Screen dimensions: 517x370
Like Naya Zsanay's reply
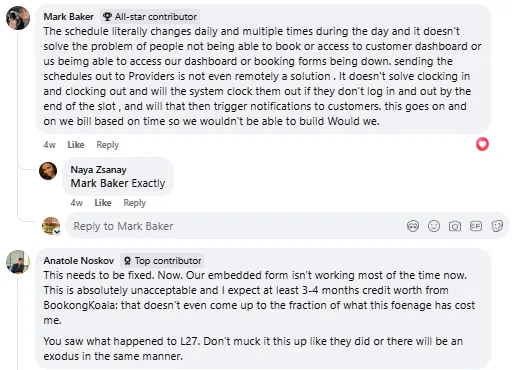tap(103, 203)
